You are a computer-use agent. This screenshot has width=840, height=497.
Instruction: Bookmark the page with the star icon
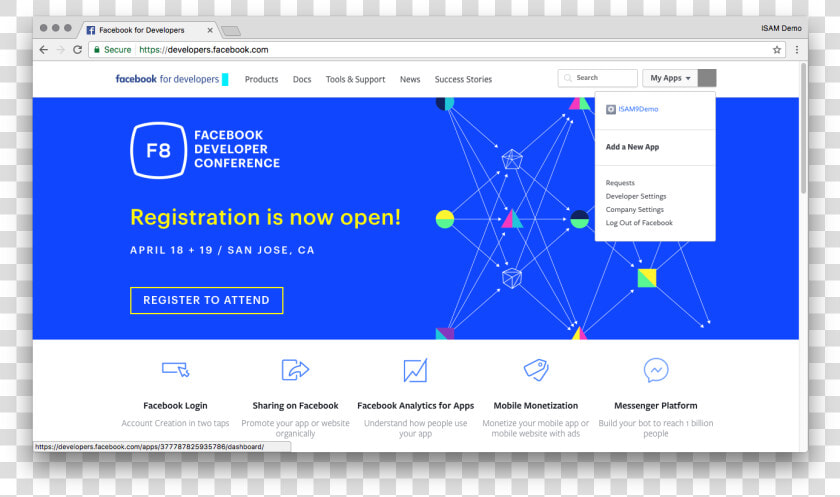777,50
